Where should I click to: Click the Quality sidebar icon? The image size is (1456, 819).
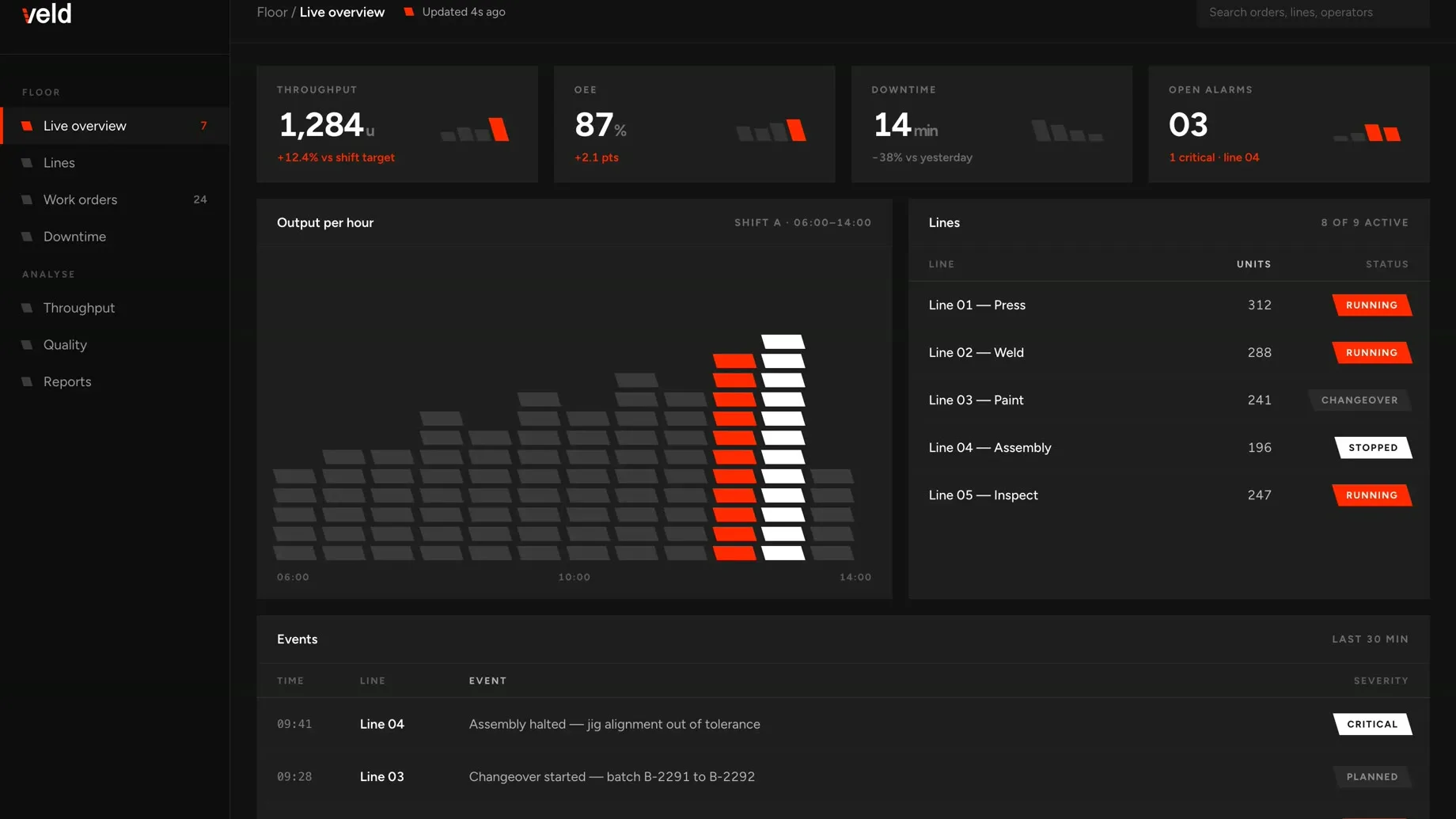[27, 345]
